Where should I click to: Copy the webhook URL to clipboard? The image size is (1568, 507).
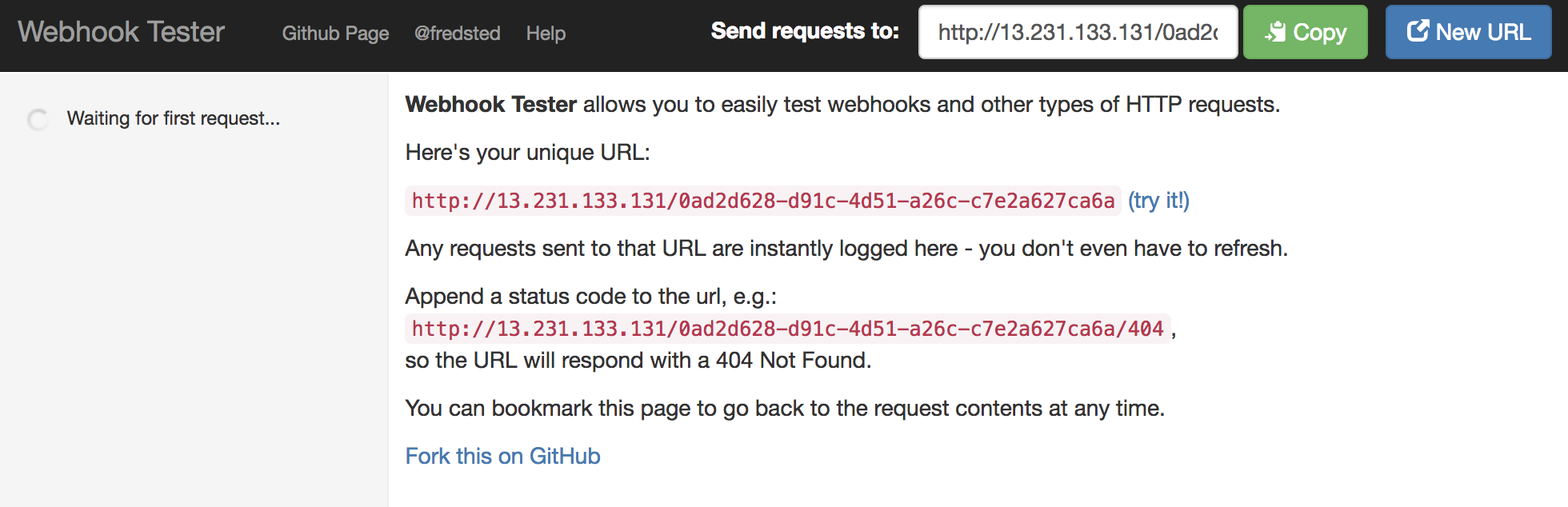tap(1305, 32)
